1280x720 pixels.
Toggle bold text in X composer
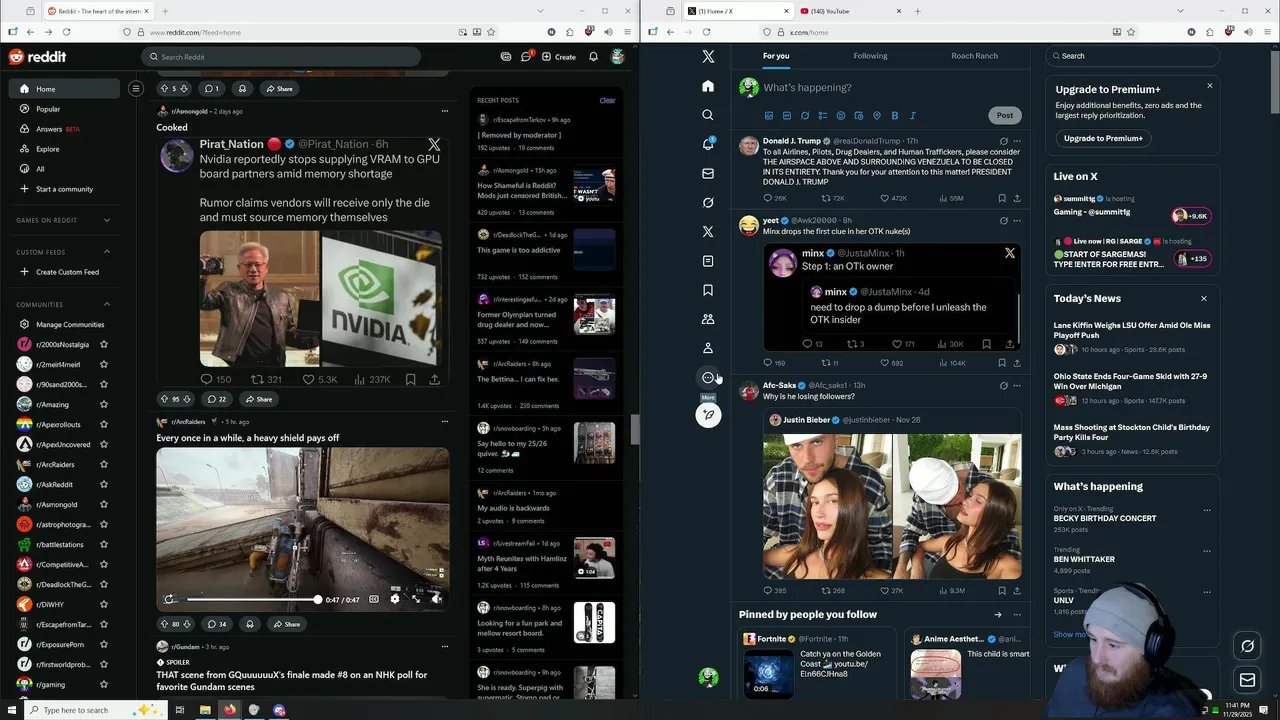[x=894, y=116]
